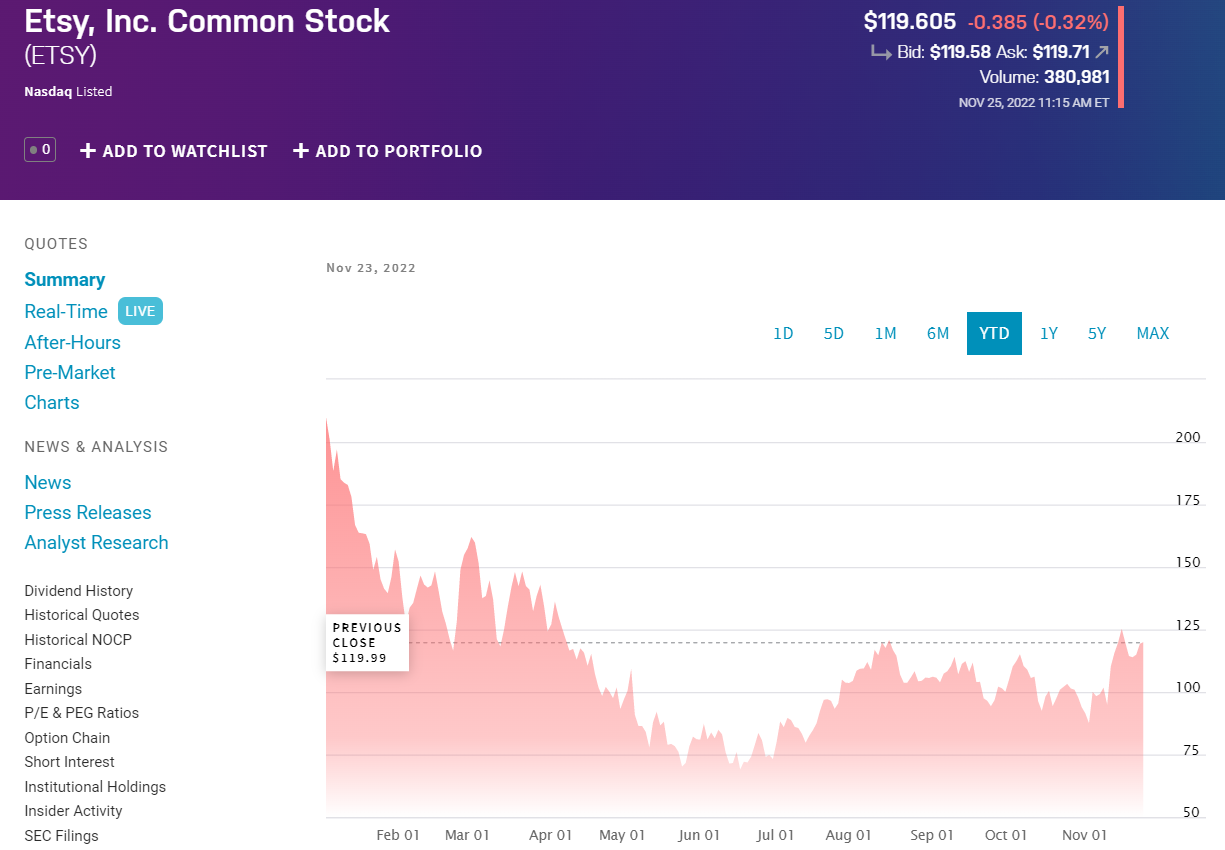Open Historical Quotes page
This screenshot has width=1225, height=850.
coord(82,615)
